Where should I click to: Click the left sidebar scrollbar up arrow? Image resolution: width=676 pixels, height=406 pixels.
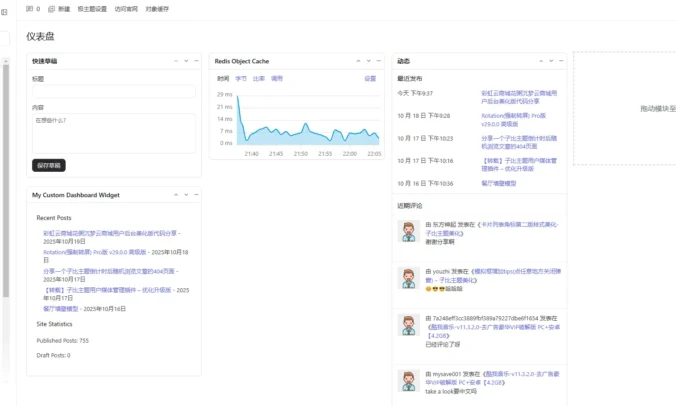click(x=6, y=62)
